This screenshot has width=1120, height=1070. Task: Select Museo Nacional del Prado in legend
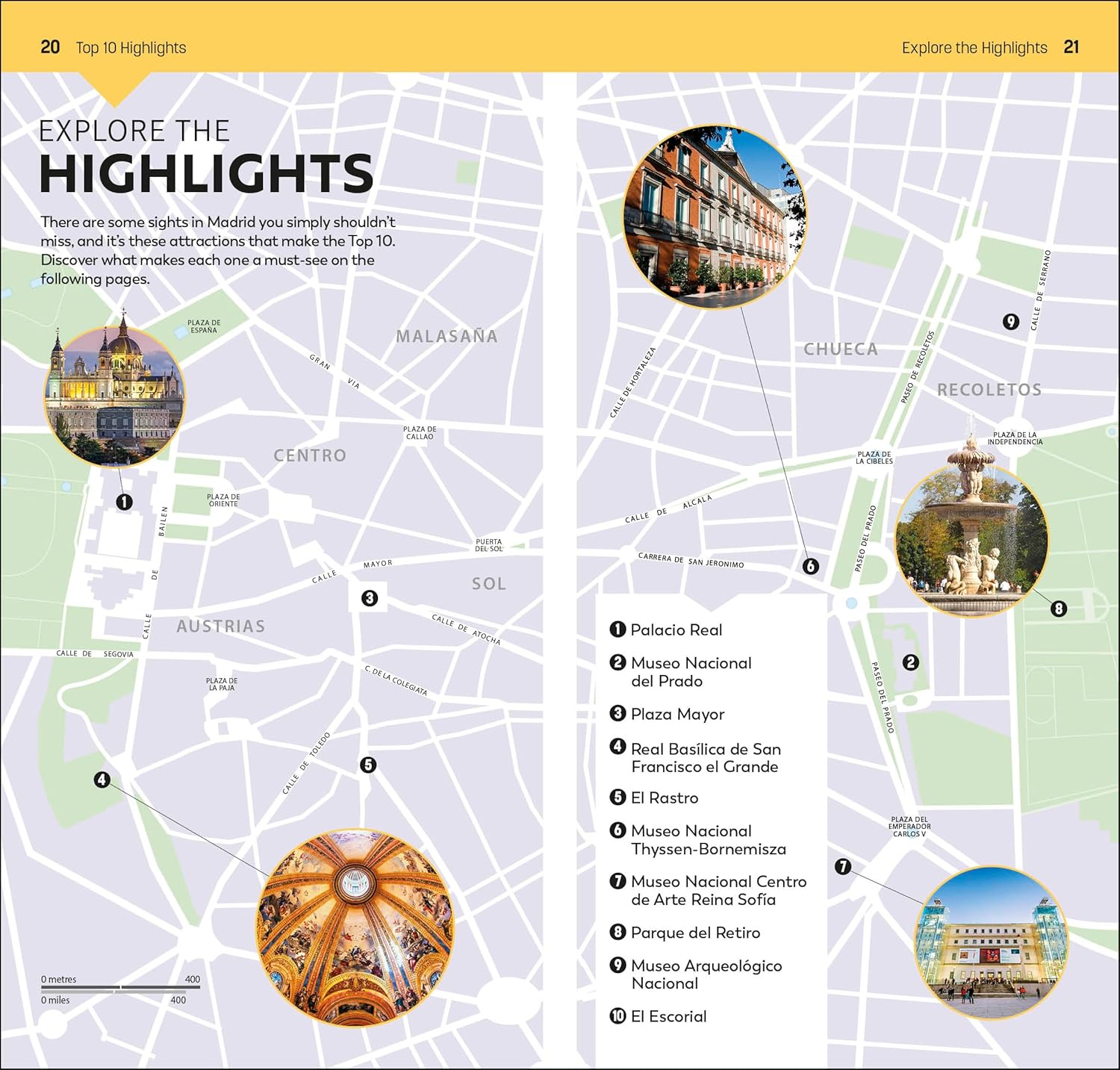point(690,672)
